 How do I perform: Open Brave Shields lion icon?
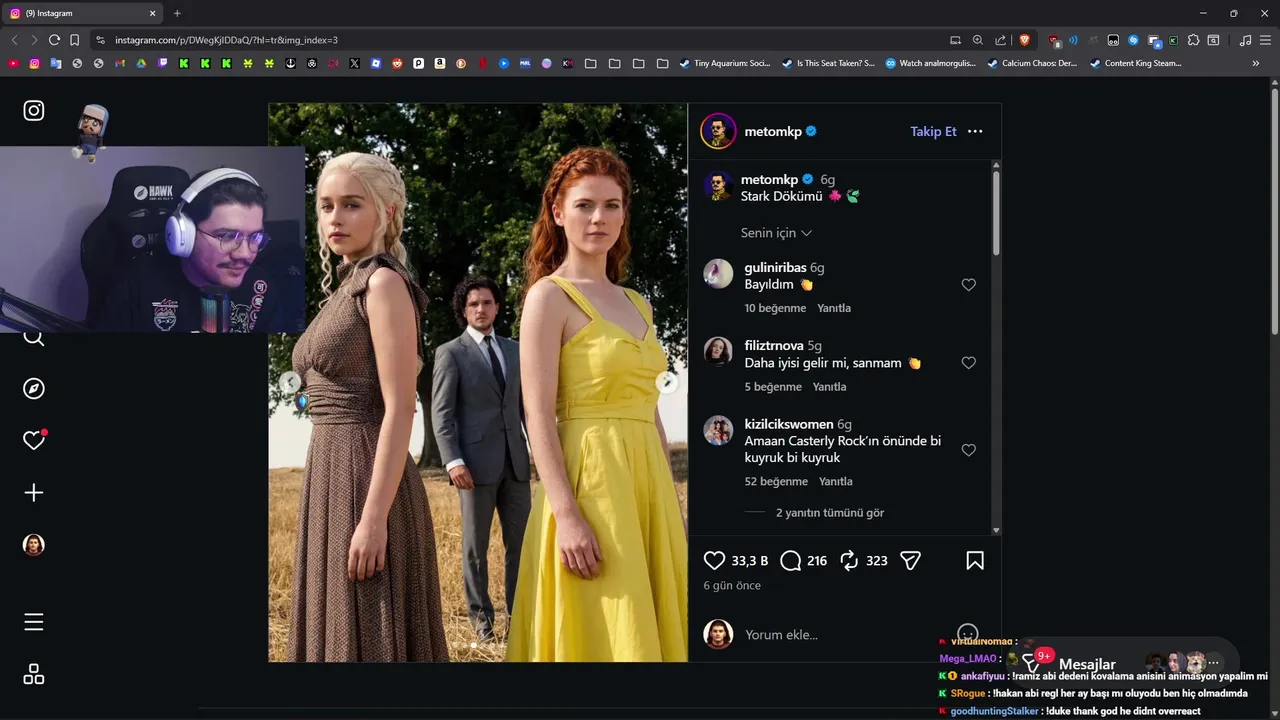[1024, 40]
